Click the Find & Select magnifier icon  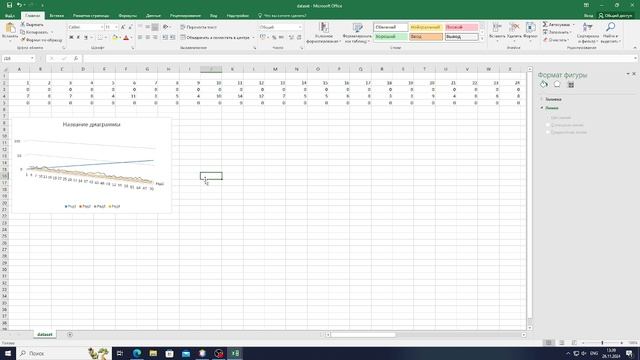click(611, 28)
